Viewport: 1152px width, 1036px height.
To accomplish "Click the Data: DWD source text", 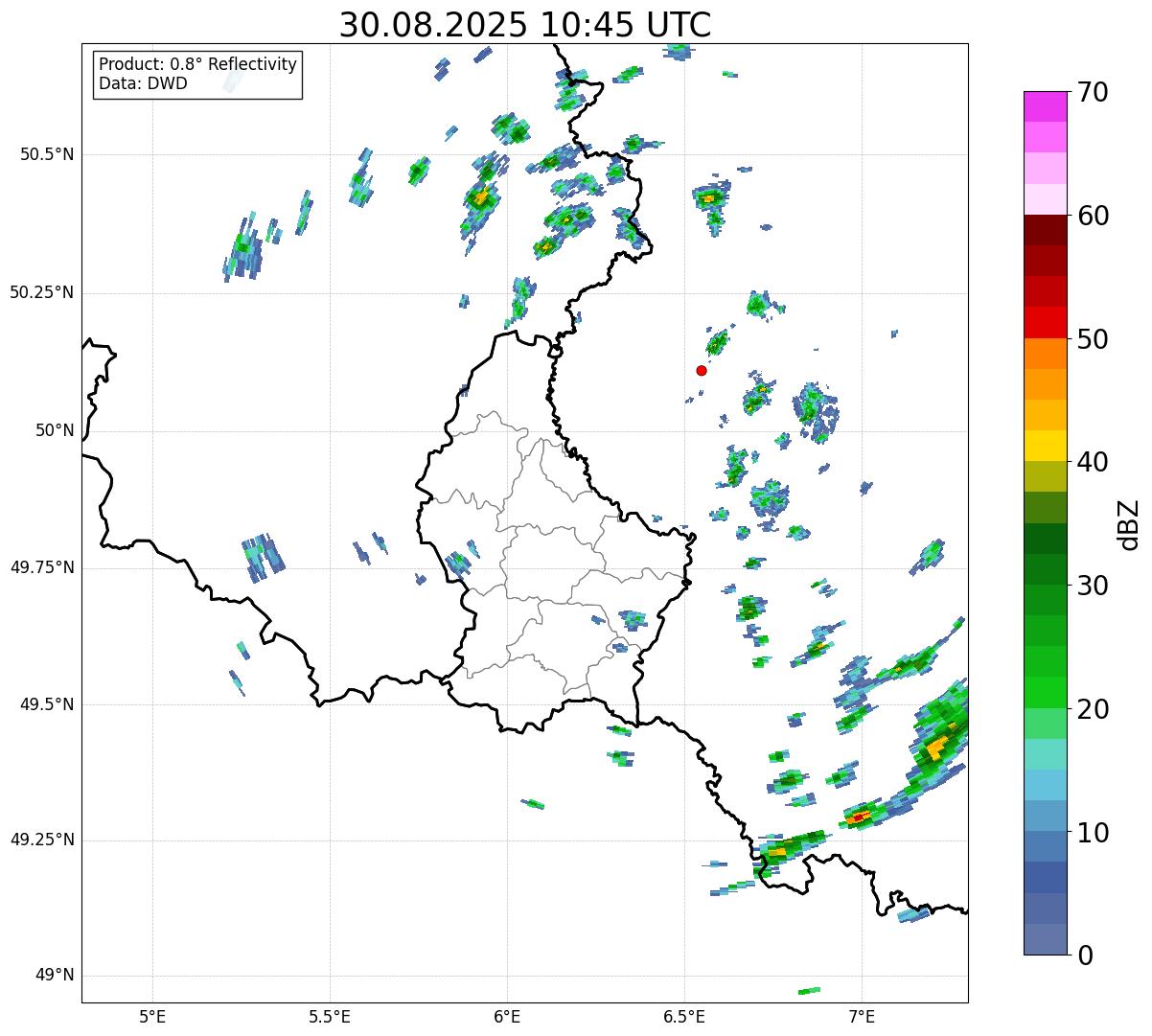I will point(143,83).
